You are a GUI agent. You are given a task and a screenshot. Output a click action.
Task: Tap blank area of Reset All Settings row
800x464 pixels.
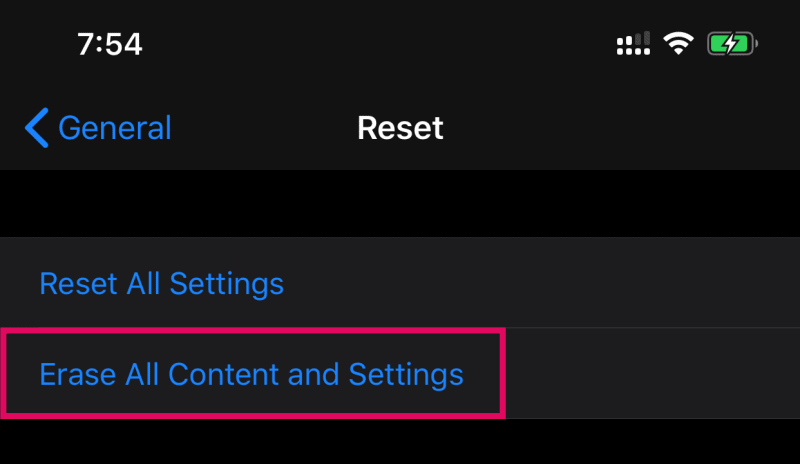tap(541, 282)
